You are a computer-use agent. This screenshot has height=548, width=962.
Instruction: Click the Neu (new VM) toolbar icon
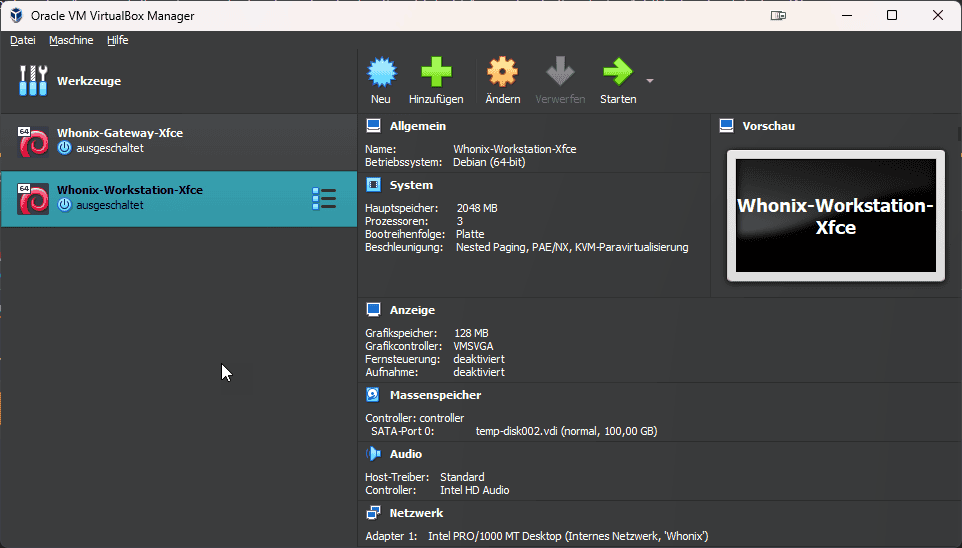click(x=382, y=72)
